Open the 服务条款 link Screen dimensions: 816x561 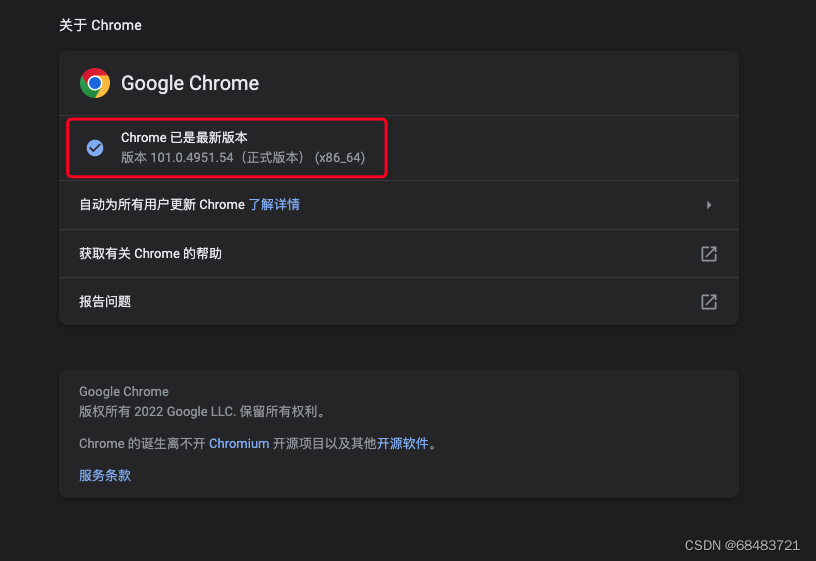pyautogui.click(x=105, y=475)
